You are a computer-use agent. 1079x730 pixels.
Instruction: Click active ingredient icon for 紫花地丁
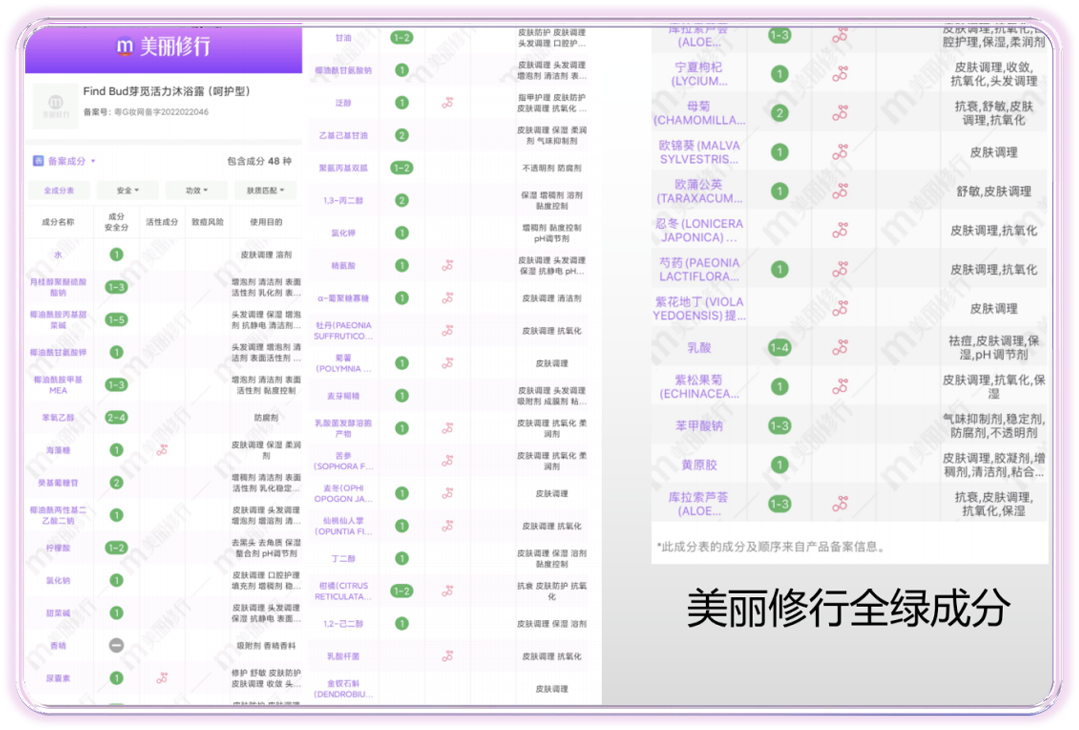point(840,308)
